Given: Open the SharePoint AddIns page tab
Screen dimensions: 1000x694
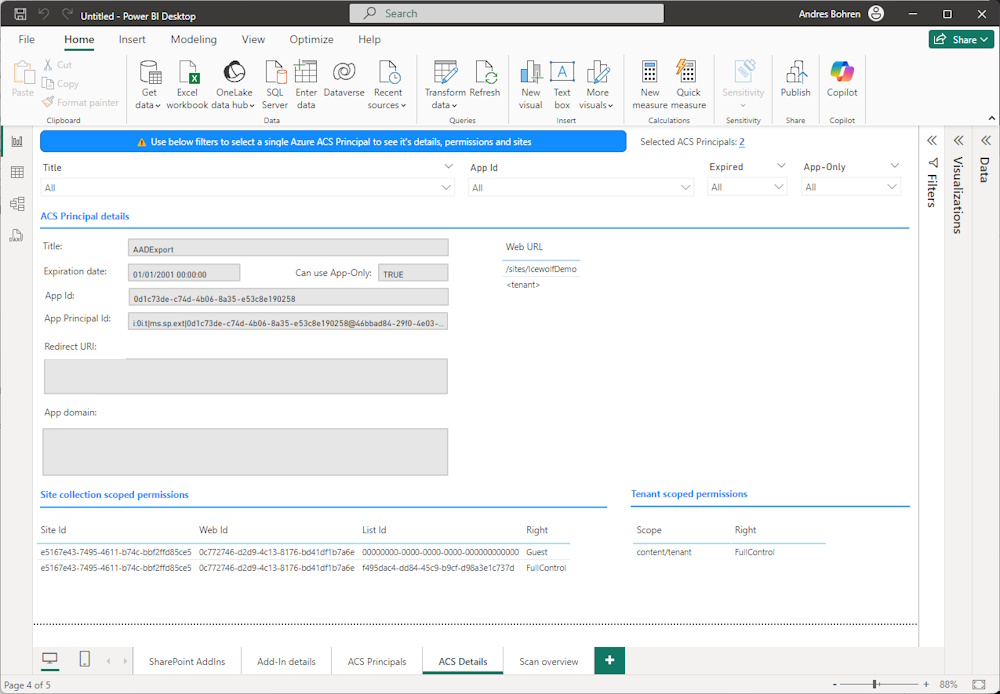Looking at the screenshot, I should 187,661.
